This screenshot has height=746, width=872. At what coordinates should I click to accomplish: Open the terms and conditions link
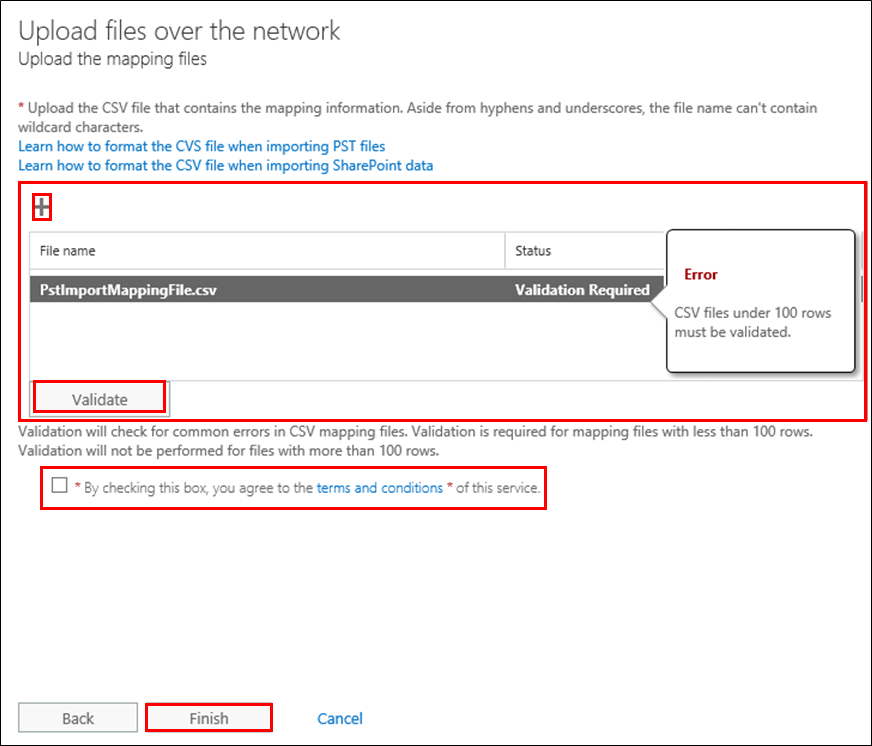pyautogui.click(x=380, y=488)
